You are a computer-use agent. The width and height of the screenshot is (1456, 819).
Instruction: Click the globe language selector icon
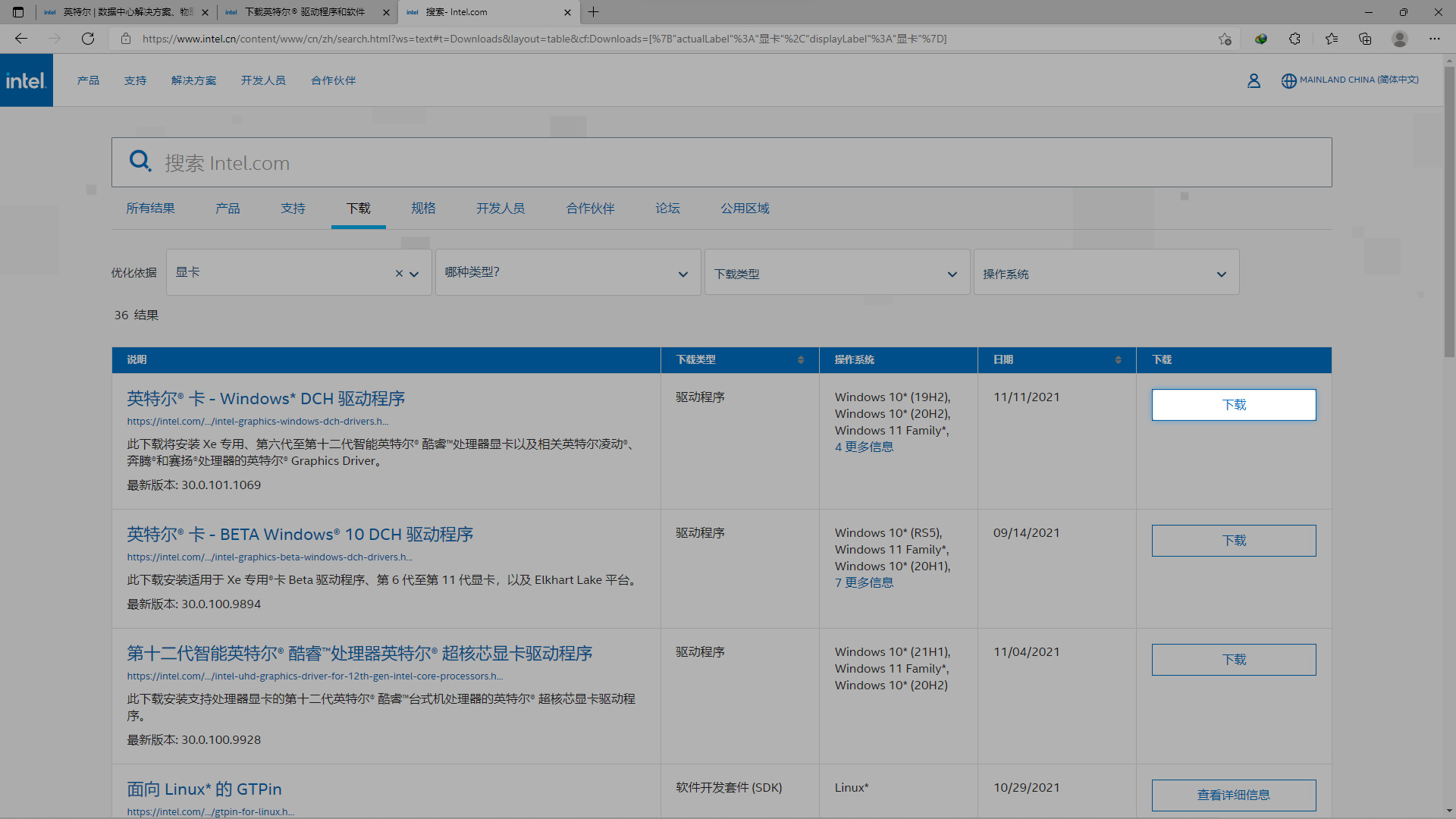point(1288,80)
